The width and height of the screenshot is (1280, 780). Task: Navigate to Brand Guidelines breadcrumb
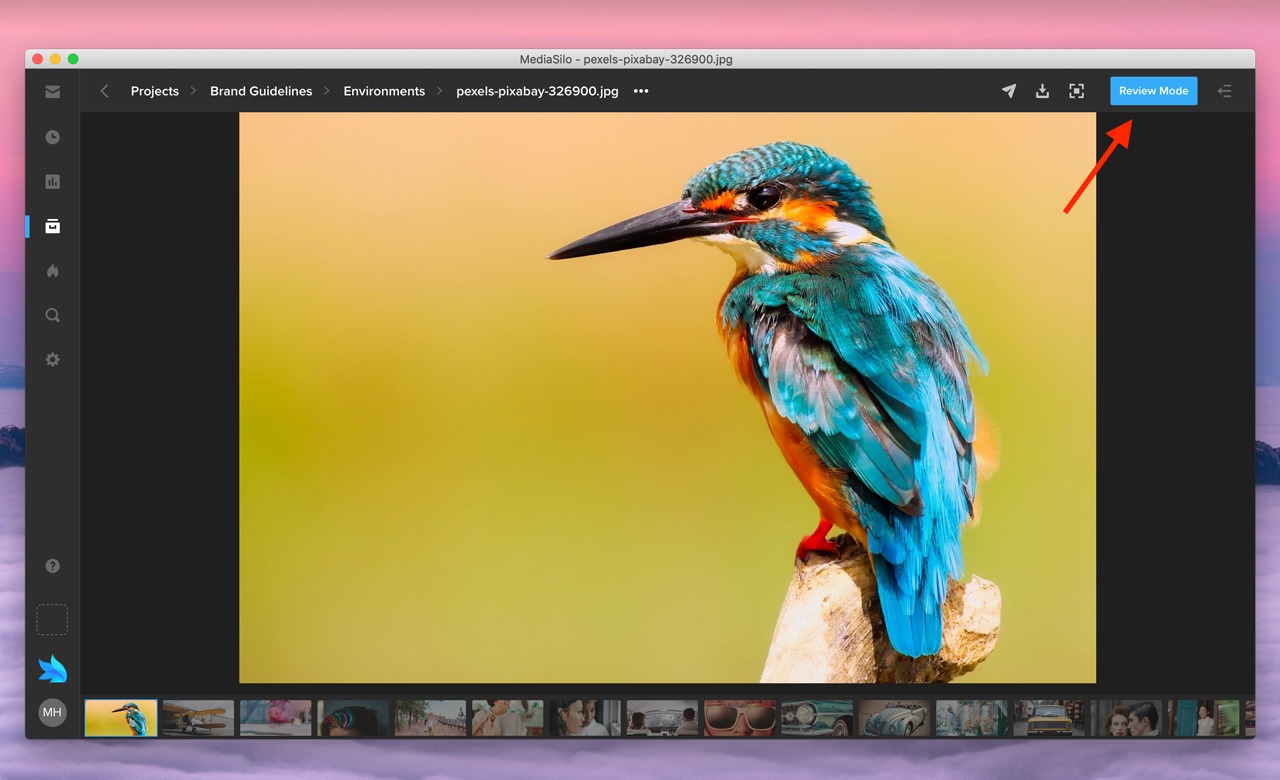261,91
